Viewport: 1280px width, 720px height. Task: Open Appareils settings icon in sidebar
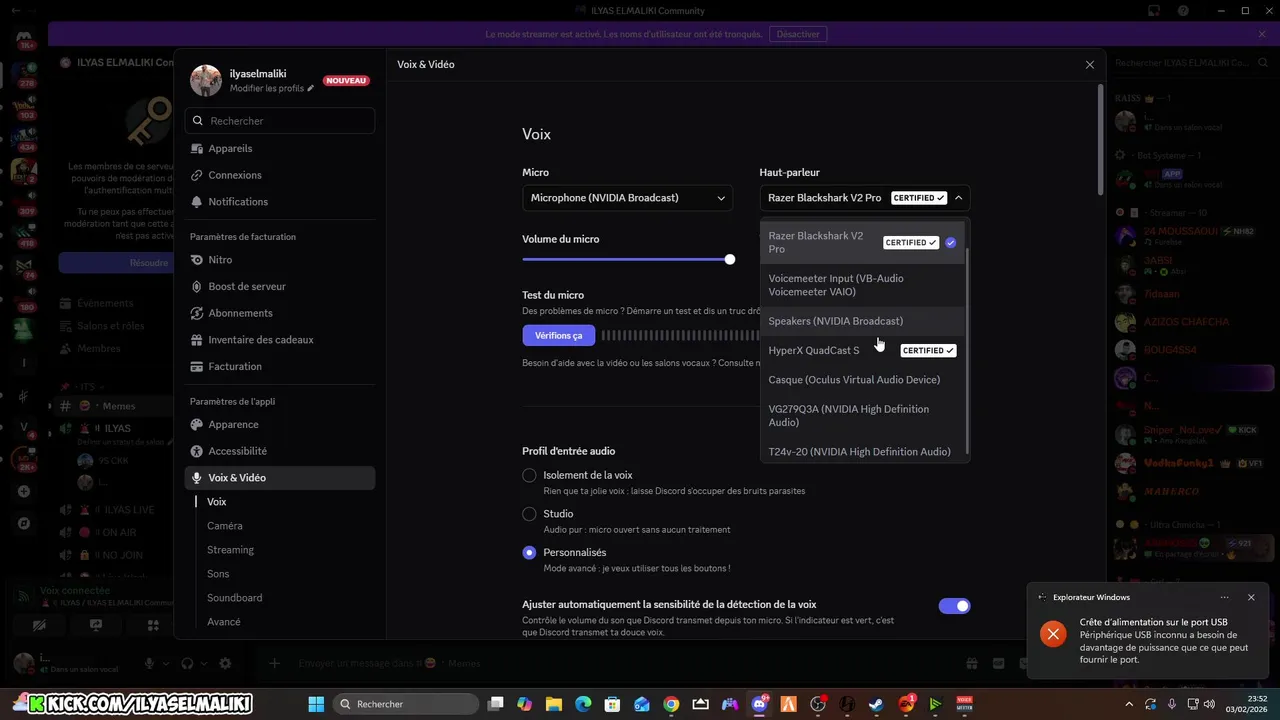197,149
